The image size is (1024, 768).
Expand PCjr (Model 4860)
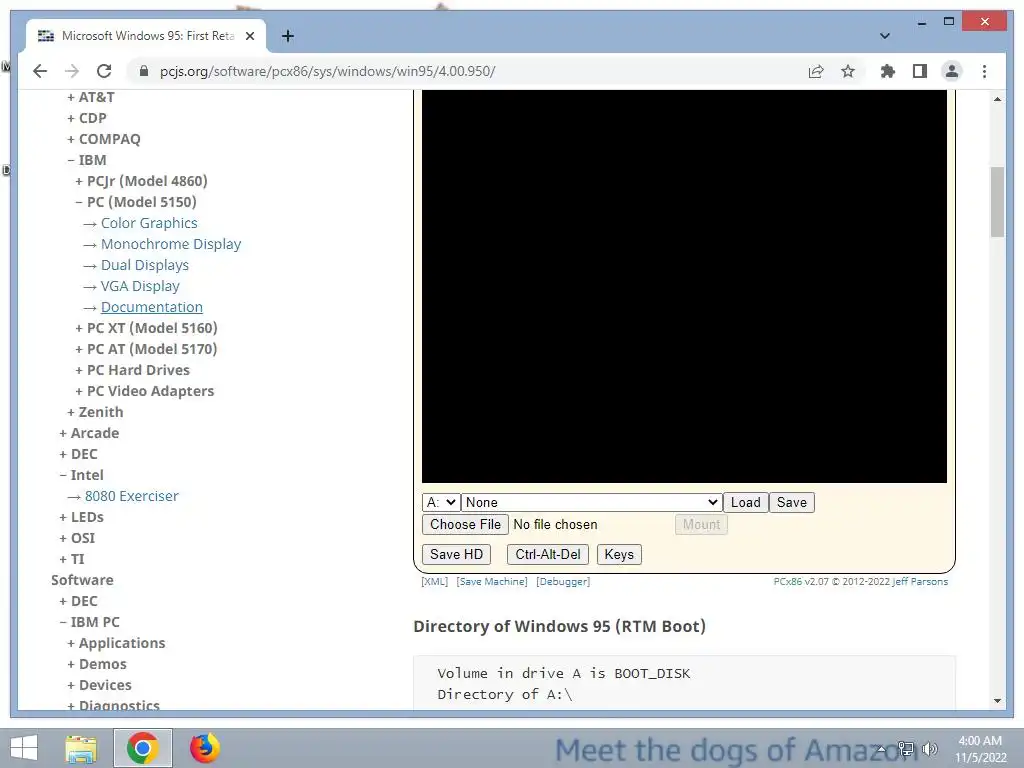141,181
